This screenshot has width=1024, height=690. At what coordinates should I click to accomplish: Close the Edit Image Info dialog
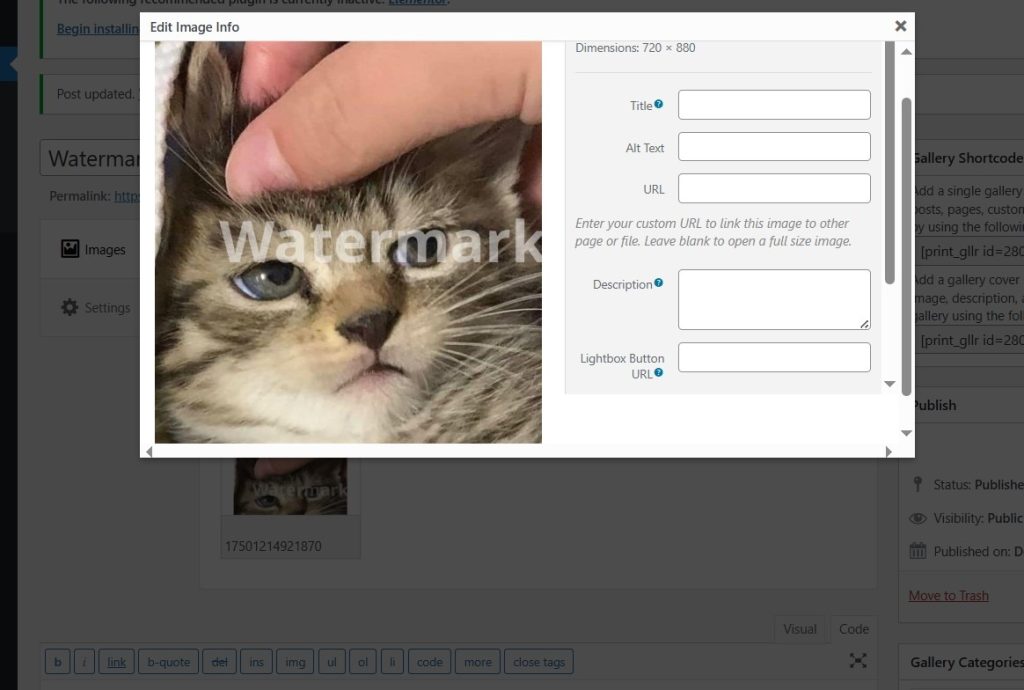tap(900, 26)
